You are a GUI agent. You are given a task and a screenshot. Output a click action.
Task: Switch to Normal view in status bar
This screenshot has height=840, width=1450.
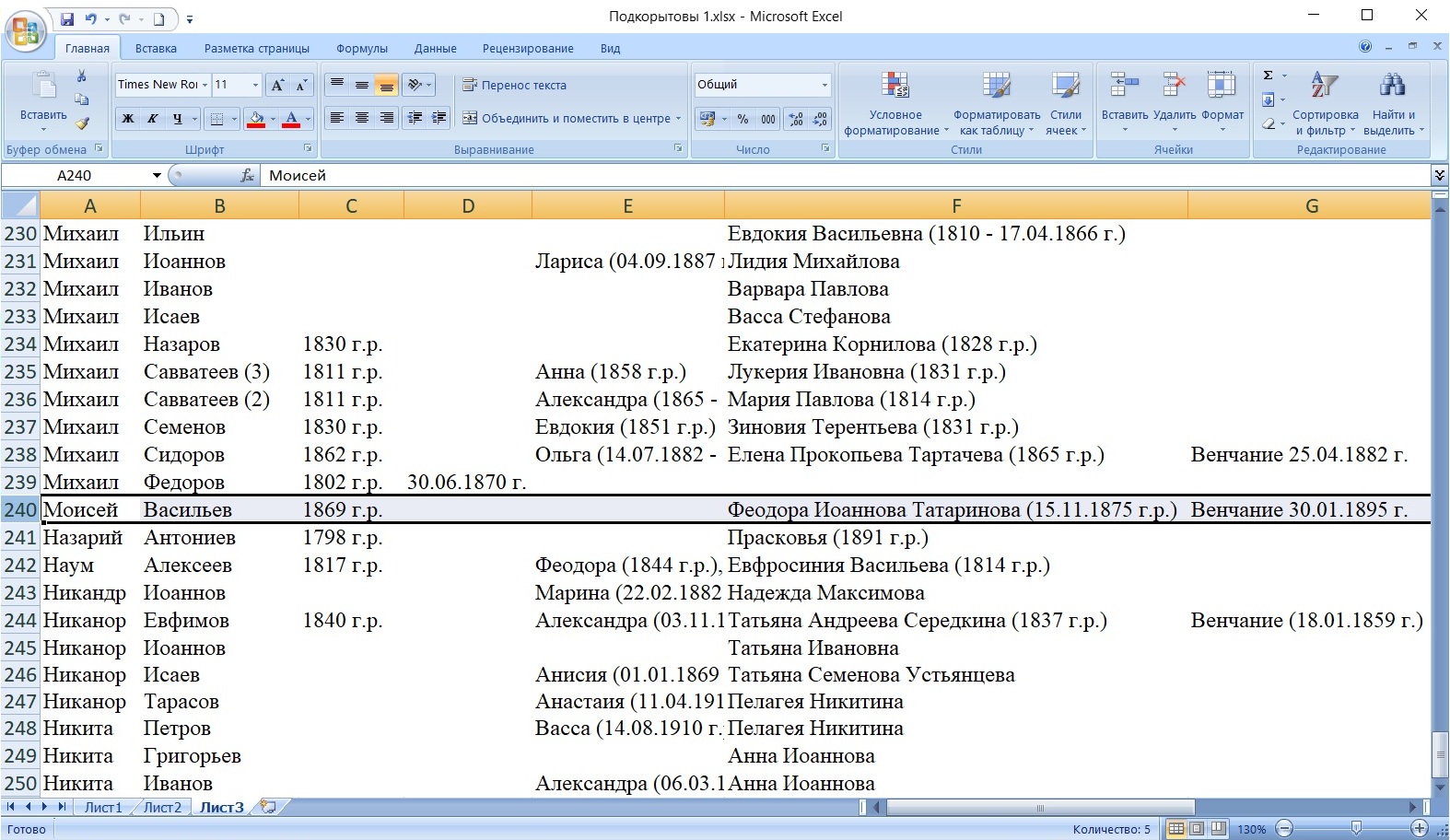[1176, 829]
